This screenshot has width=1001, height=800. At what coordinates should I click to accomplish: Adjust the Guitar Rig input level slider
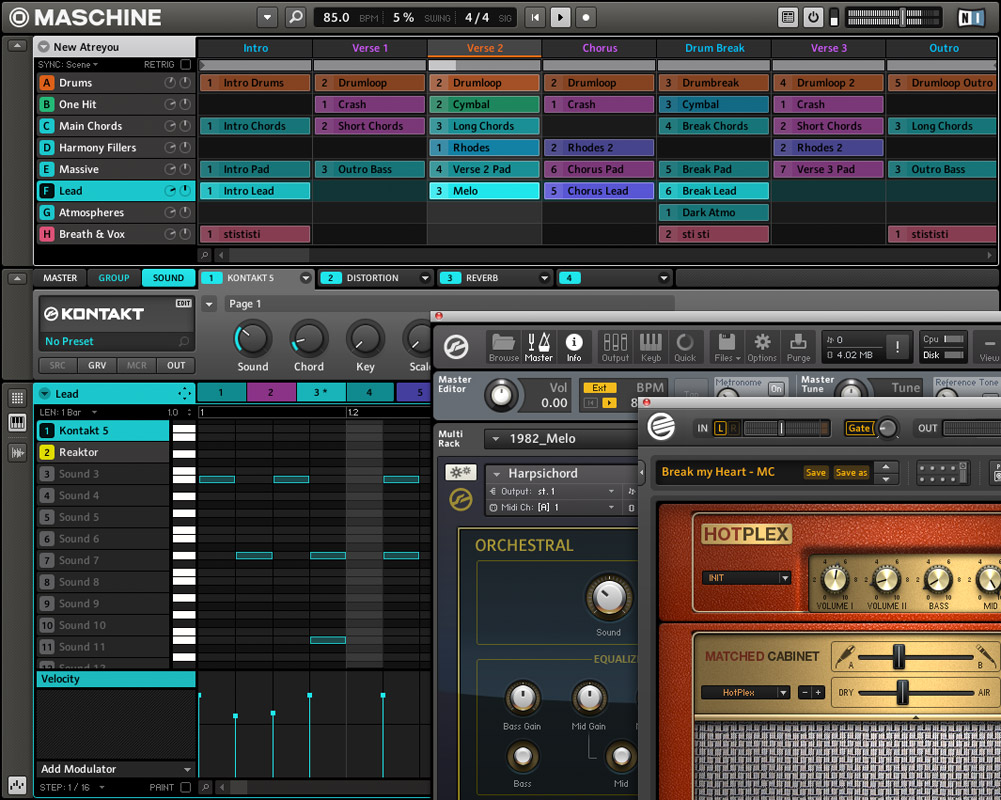coord(780,428)
